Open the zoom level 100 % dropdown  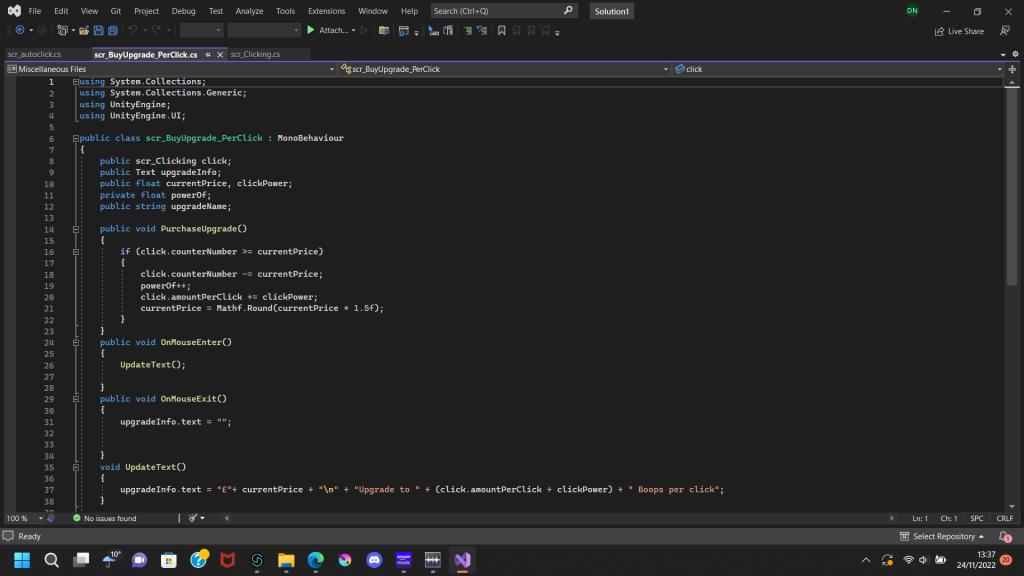click(x=41, y=518)
